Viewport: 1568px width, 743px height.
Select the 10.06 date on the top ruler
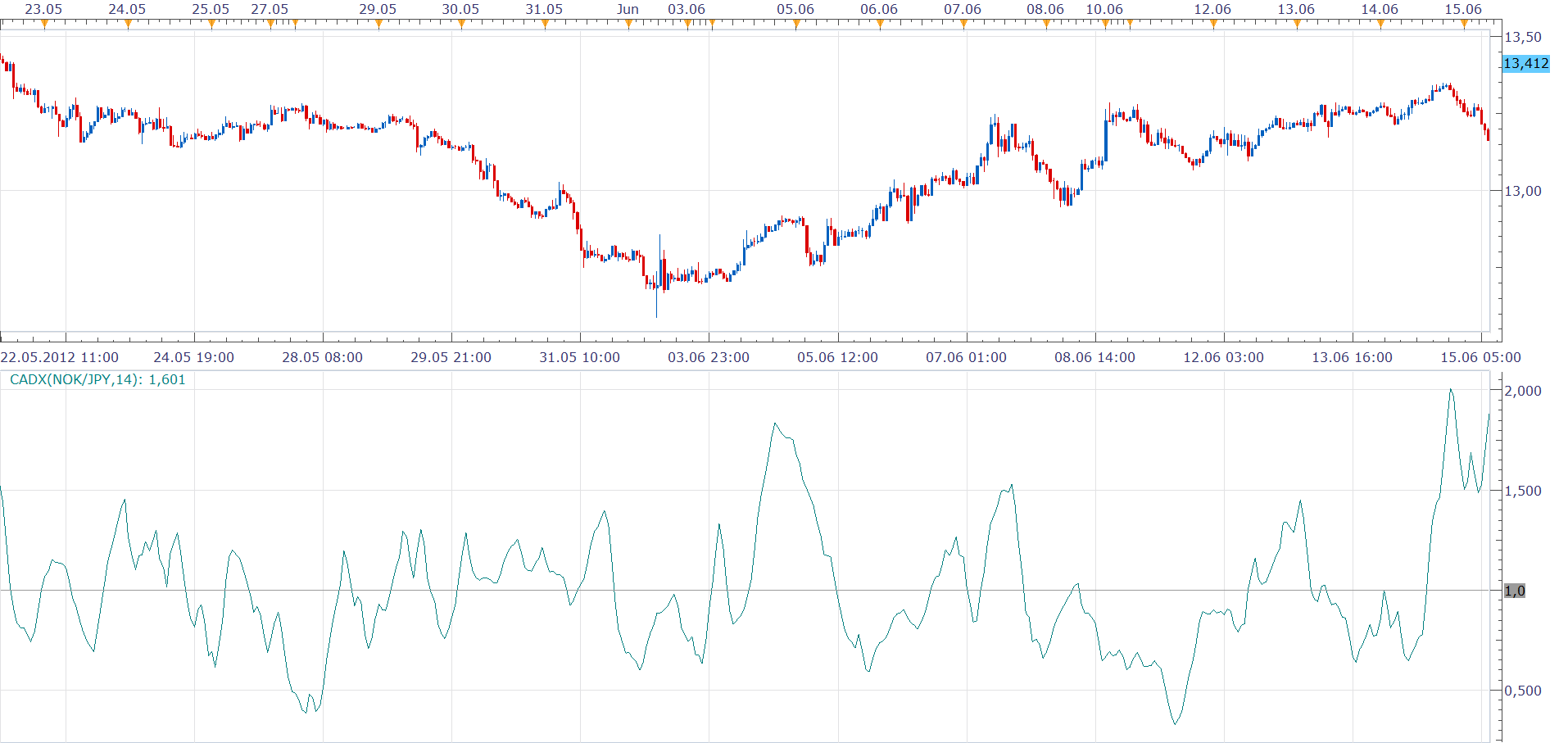point(1104,9)
